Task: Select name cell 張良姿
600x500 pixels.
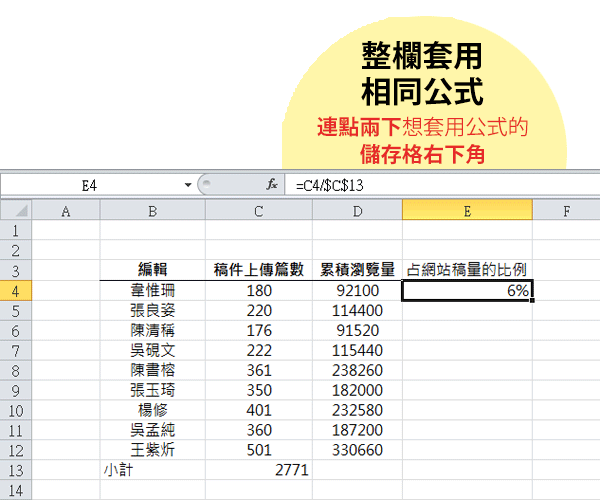Action: [x=153, y=311]
